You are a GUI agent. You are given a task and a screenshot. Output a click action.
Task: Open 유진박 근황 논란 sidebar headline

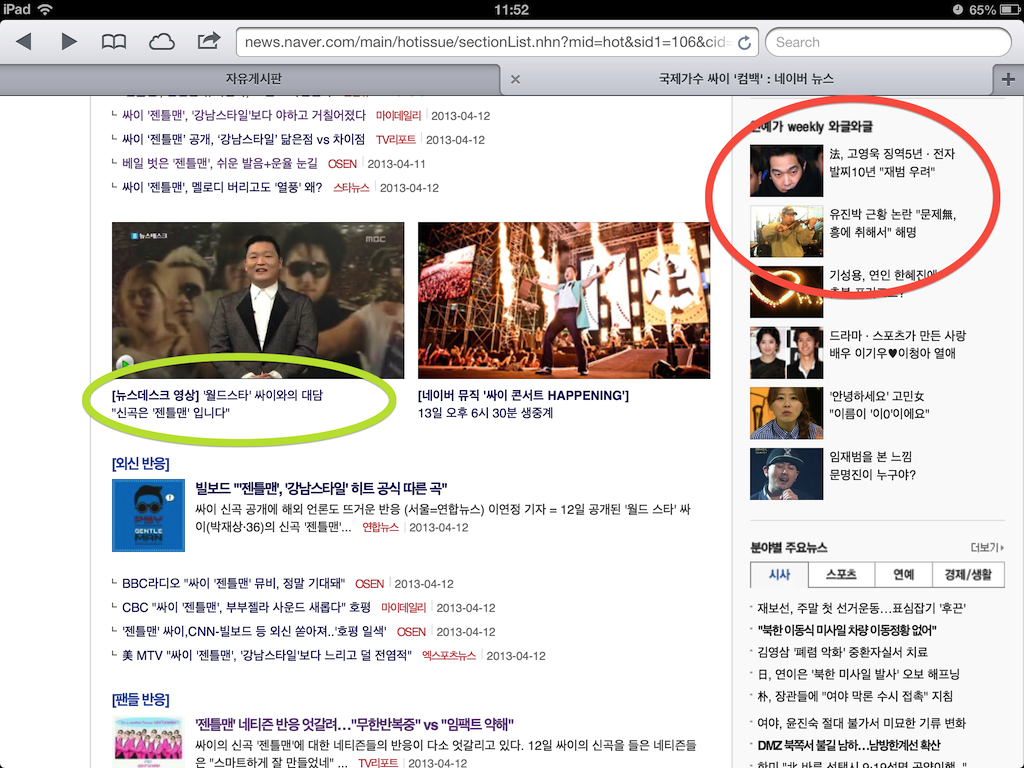893,223
